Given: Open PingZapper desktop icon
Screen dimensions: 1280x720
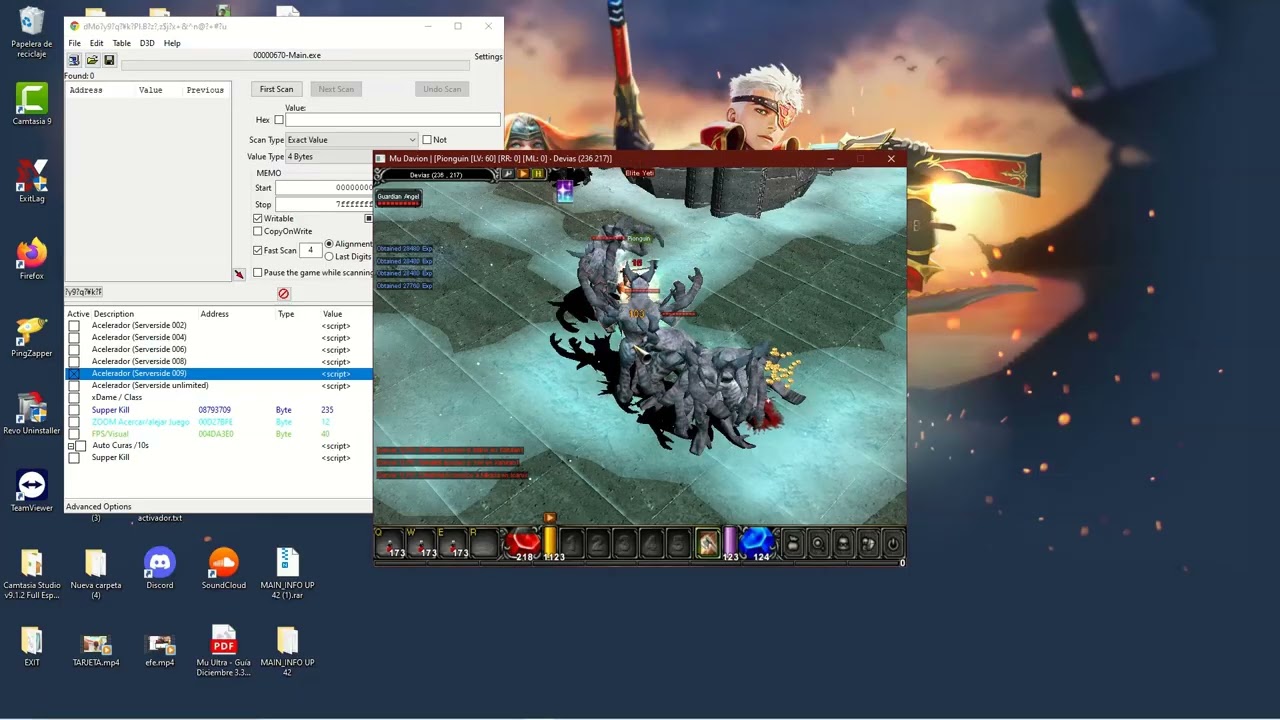Looking at the screenshot, I should tap(31, 336).
